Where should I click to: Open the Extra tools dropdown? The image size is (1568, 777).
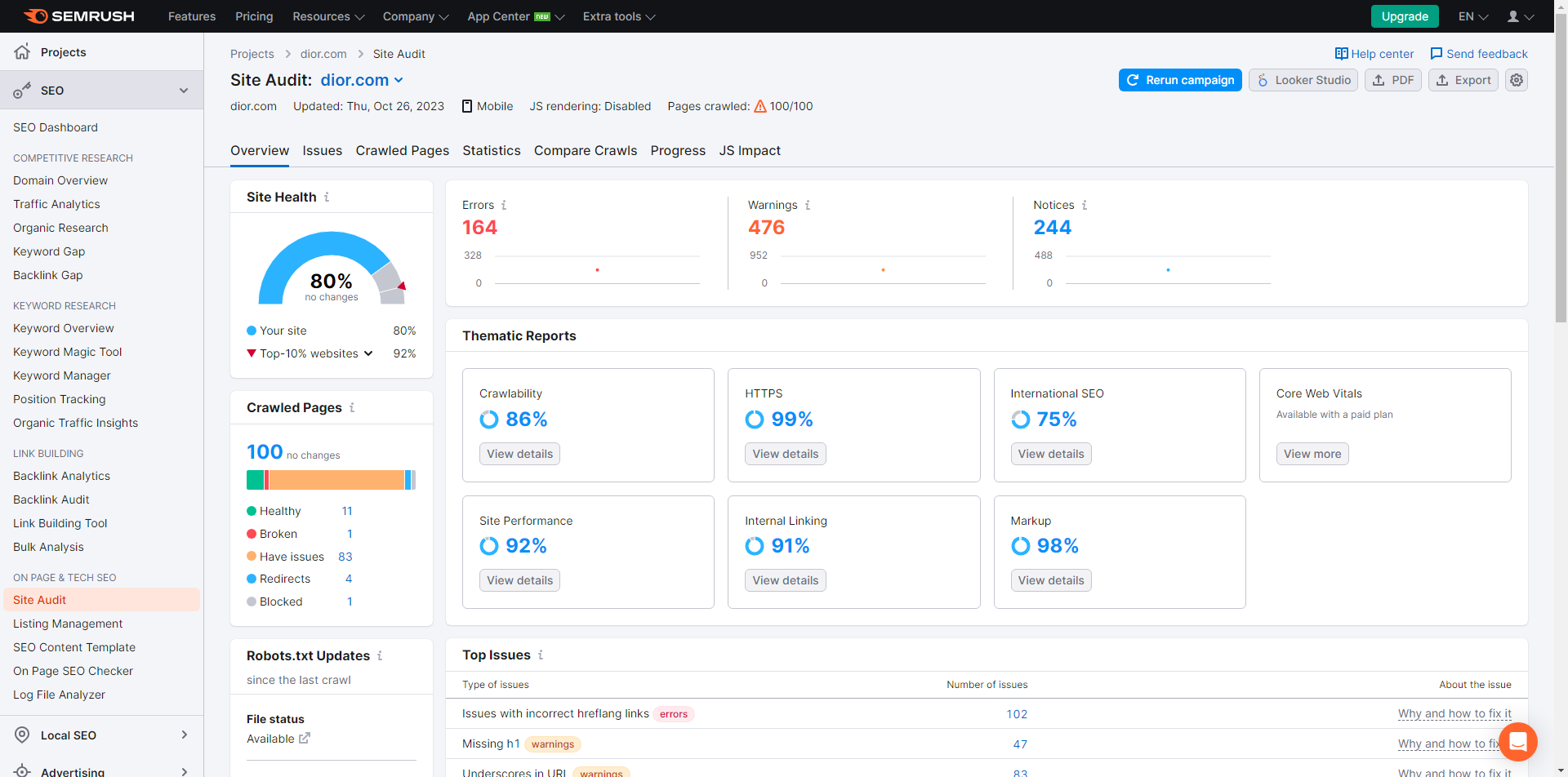point(619,16)
